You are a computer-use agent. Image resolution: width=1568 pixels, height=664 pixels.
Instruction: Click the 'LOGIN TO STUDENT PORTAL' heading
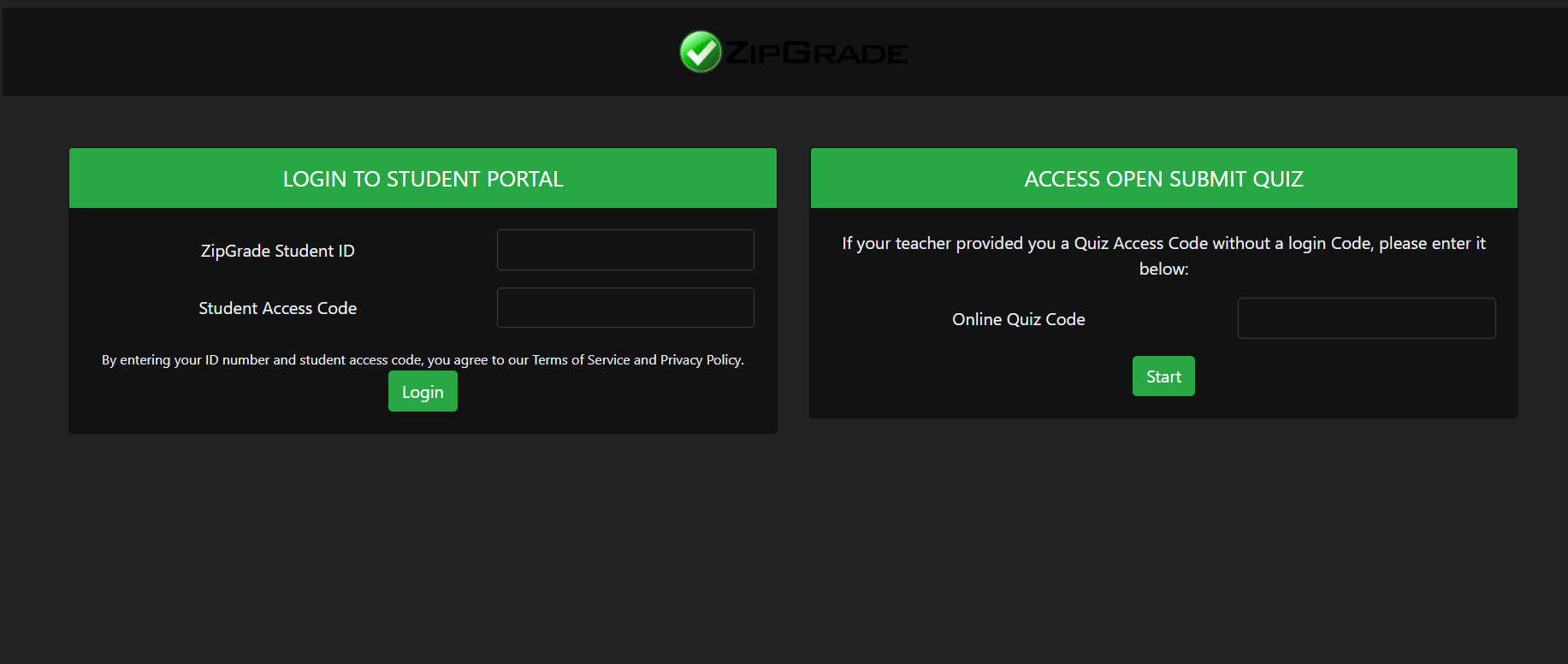423,179
